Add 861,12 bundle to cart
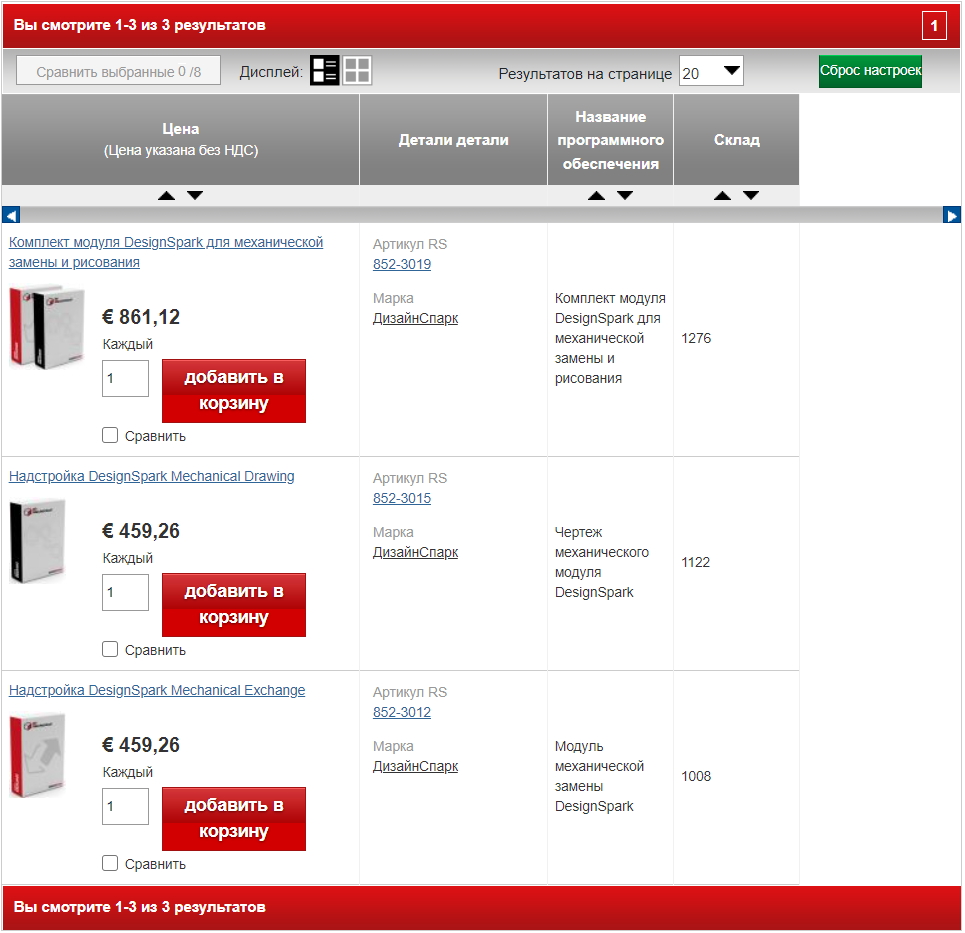 pos(234,391)
